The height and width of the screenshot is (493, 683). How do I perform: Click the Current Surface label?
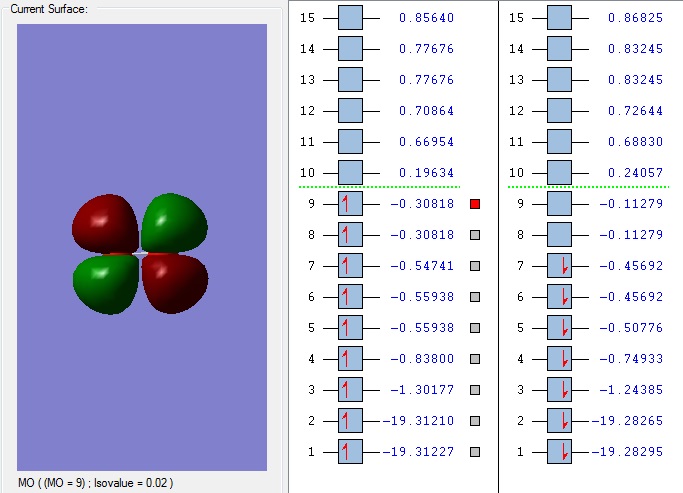(x=49, y=9)
